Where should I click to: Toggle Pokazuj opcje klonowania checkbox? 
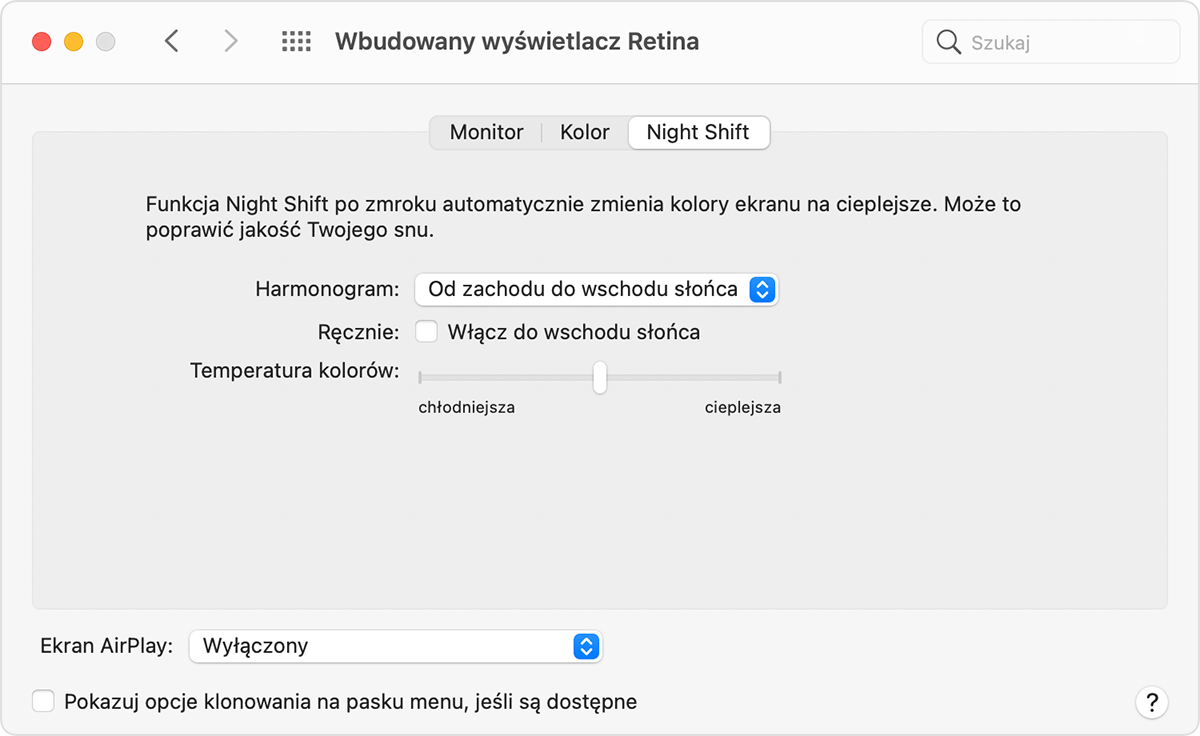pyautogui.click(x=43, y=700)
